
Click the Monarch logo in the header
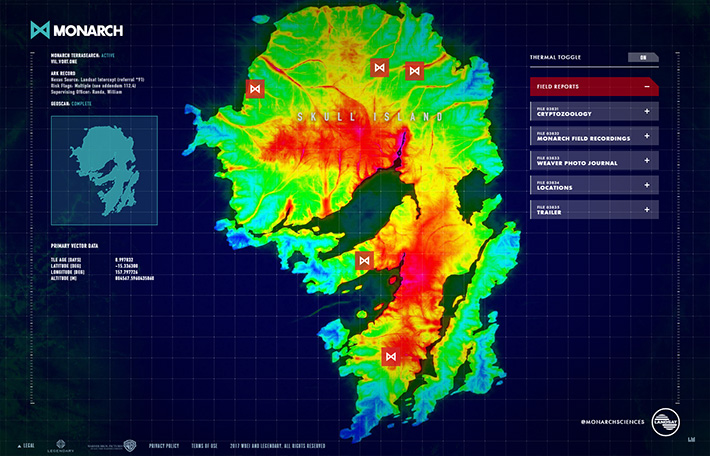pos(77,30)
